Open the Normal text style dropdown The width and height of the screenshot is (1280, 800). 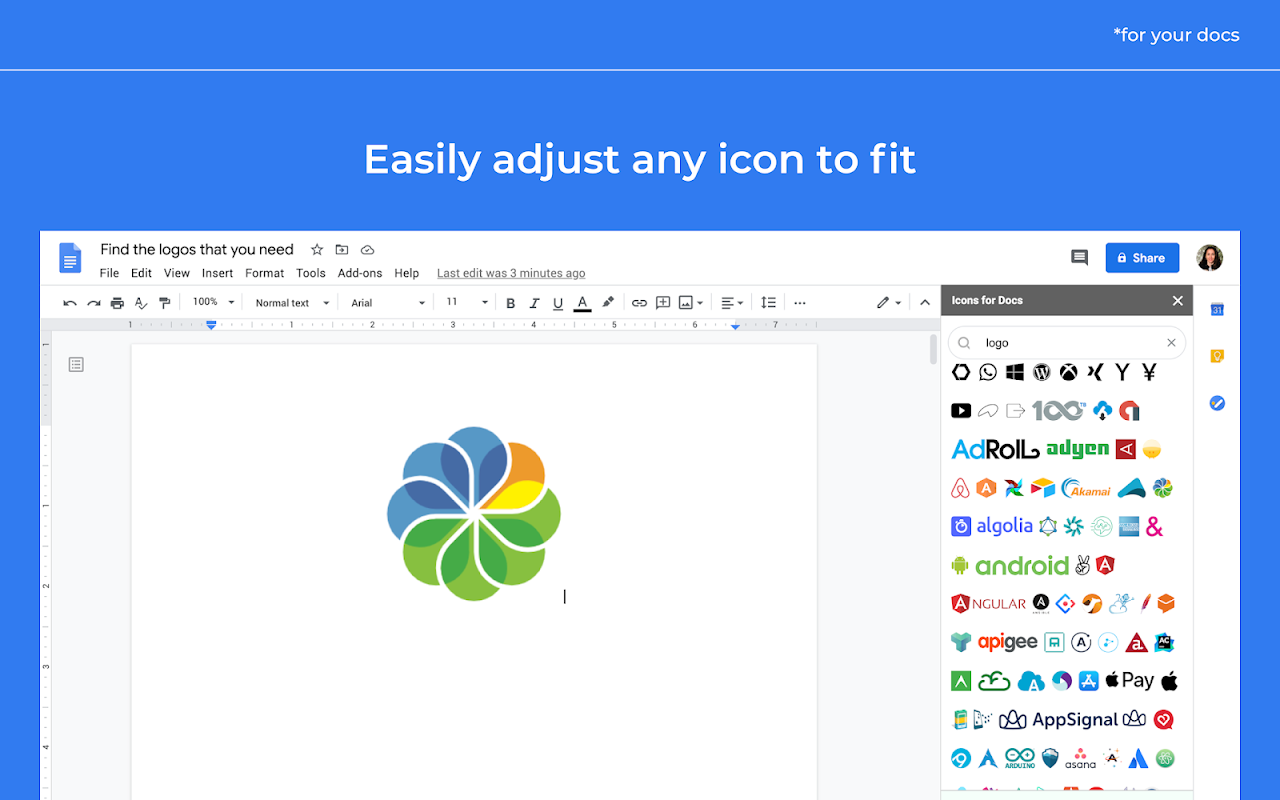292,303
